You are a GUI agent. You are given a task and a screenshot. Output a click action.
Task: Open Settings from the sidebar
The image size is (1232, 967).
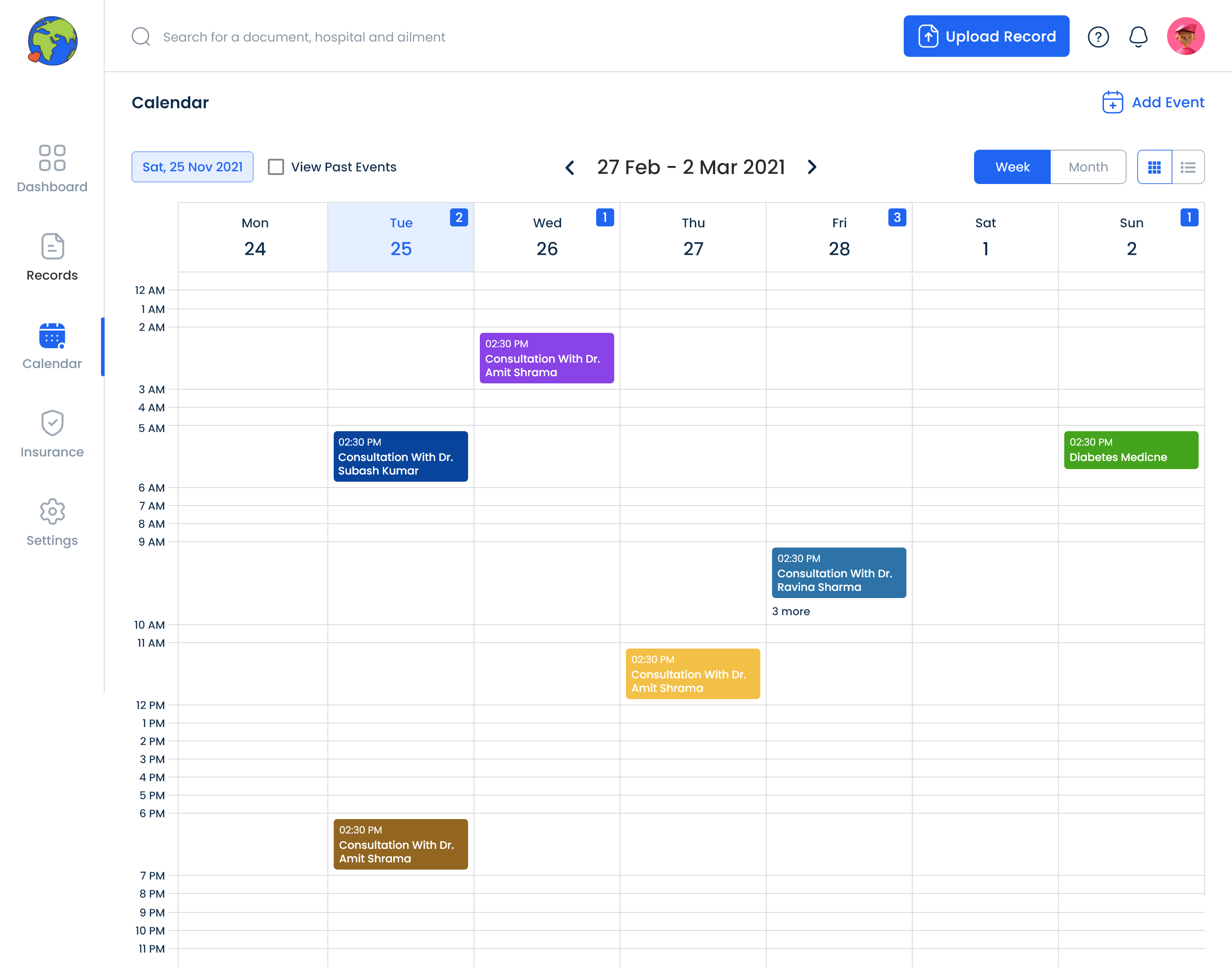[x=51, y=521]
